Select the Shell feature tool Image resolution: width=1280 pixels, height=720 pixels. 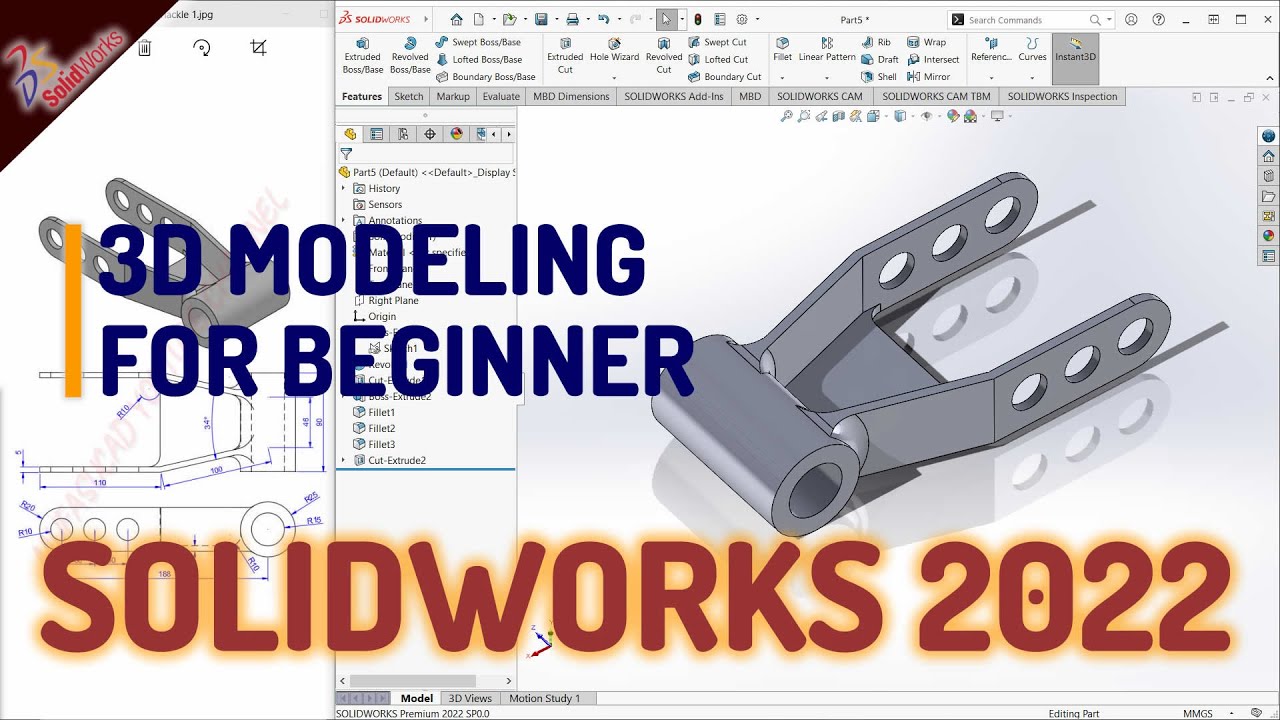coord(879,76)
